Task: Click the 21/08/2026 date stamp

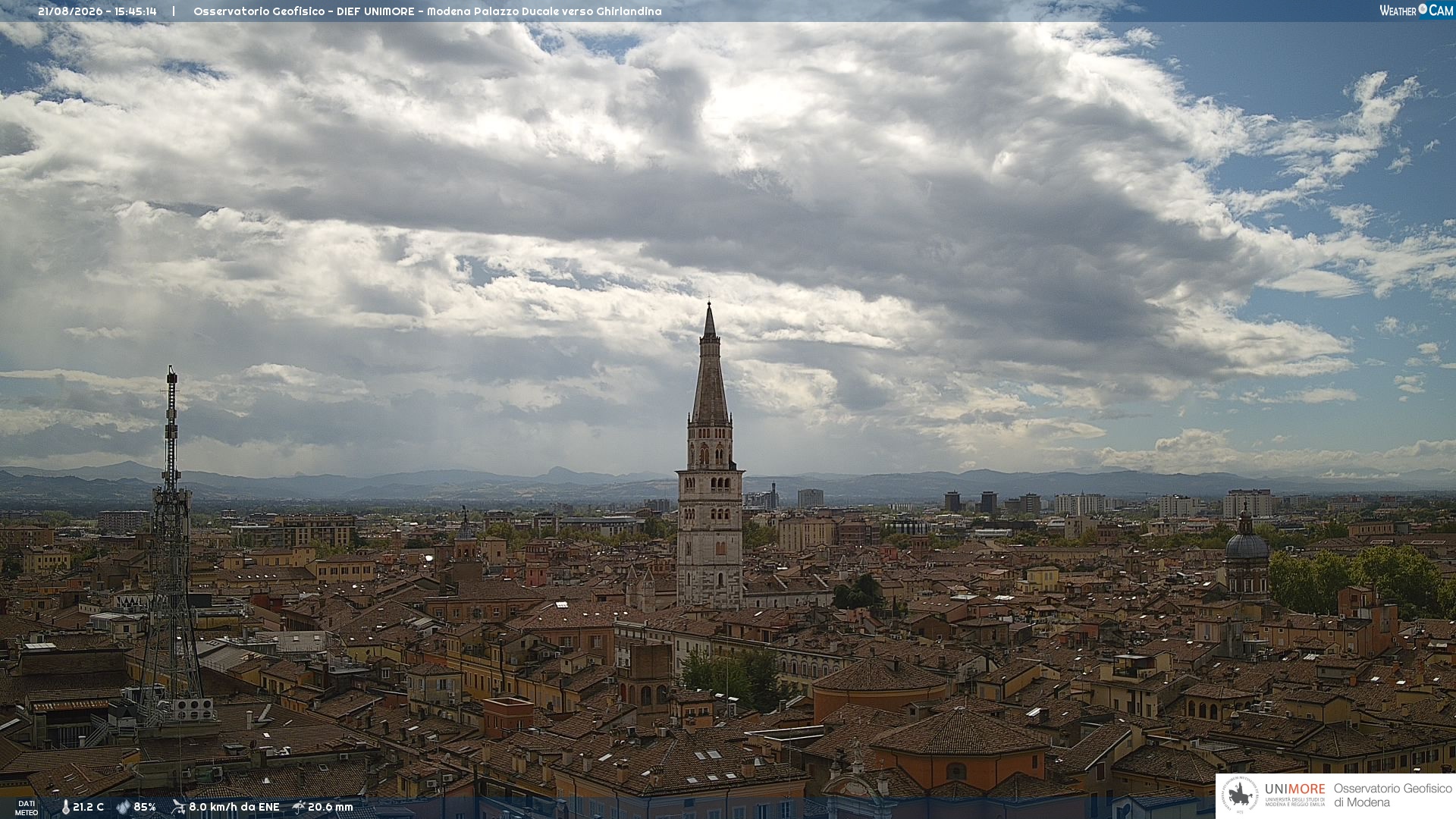Action: click(x=70, y=11)
